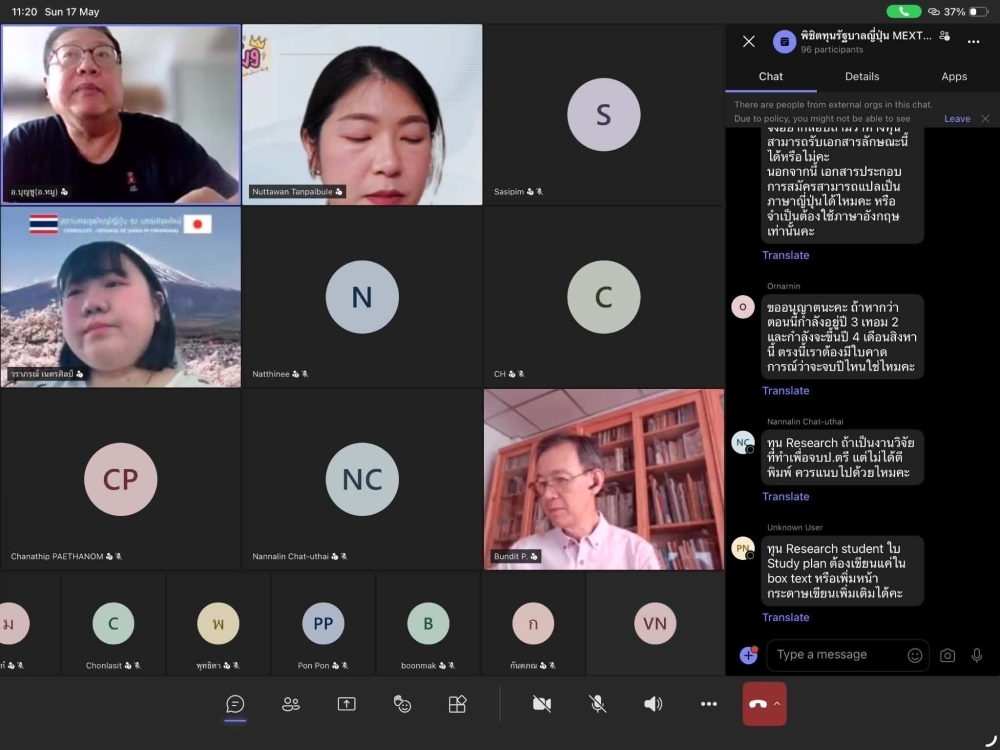Translate the top chat message
1000x750 pixels.
coord(785,255)
